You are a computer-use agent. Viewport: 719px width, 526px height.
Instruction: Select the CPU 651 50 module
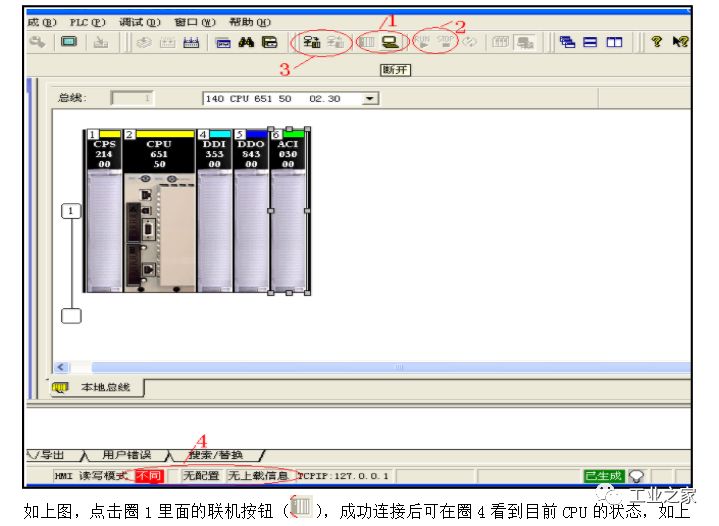click(x=160, y=210)
